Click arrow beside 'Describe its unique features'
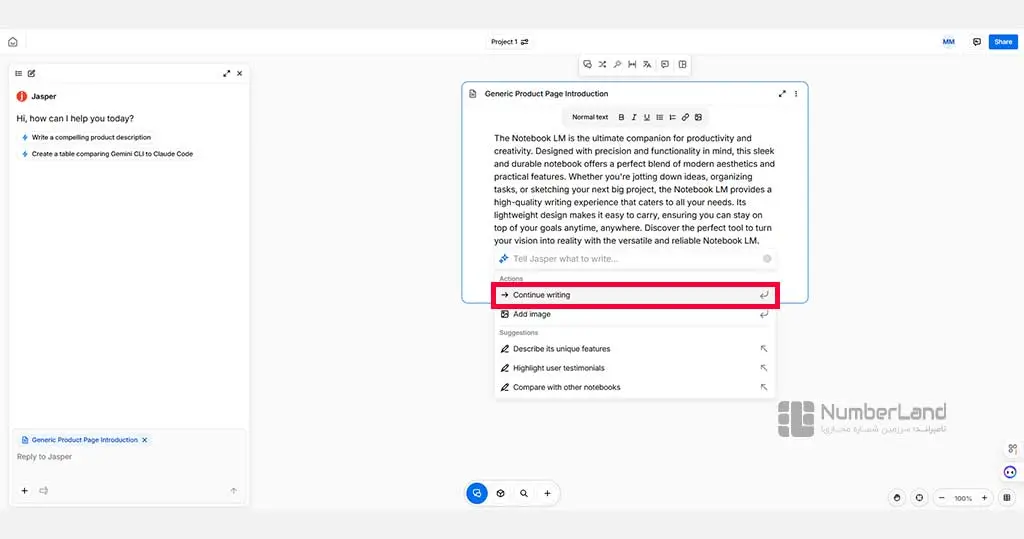This screenshot has height=539, width=1024. pos(763,349)
